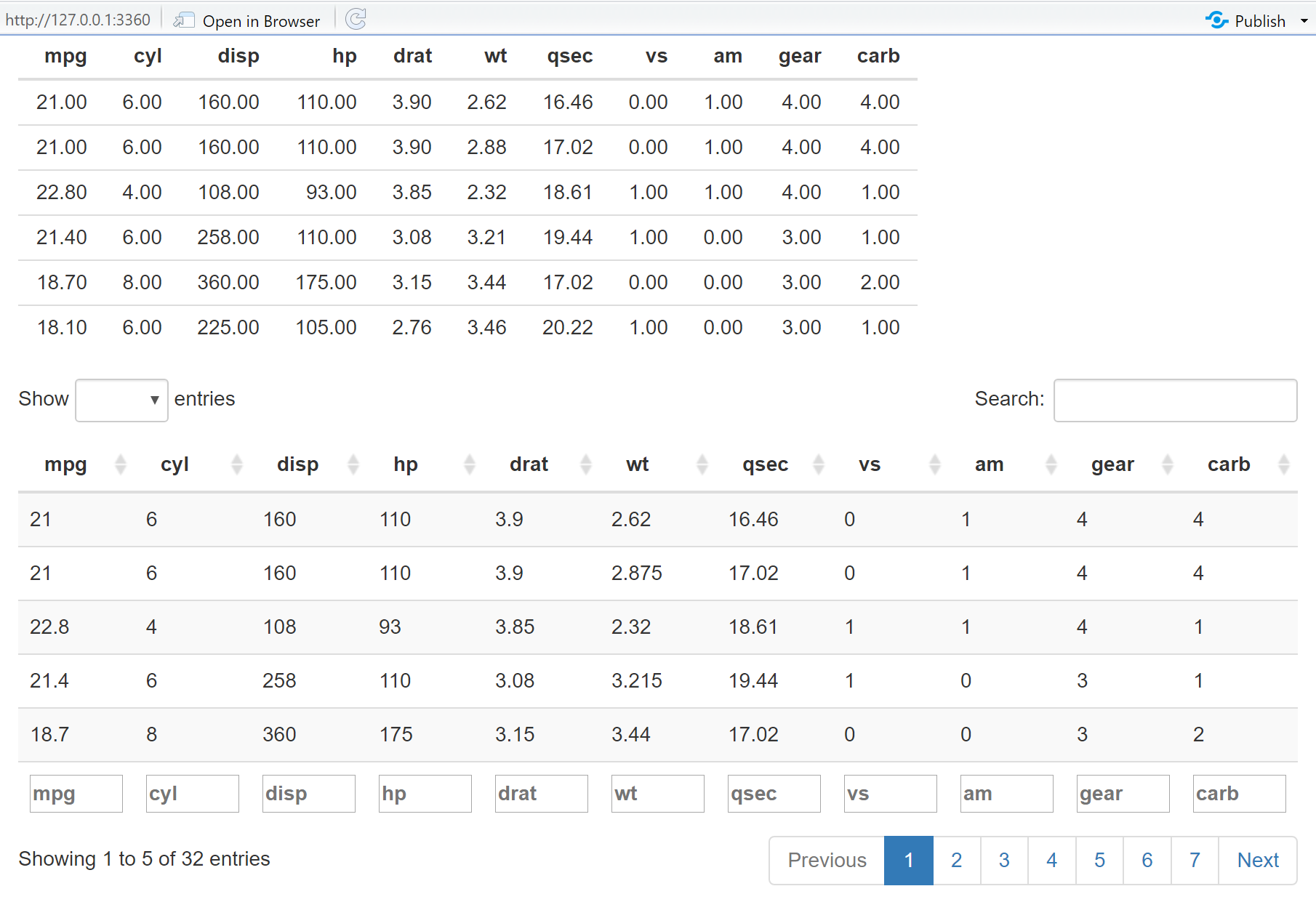Click cell 2.76 in top table
Screen dimensions: 1316x910
(412, 328)
